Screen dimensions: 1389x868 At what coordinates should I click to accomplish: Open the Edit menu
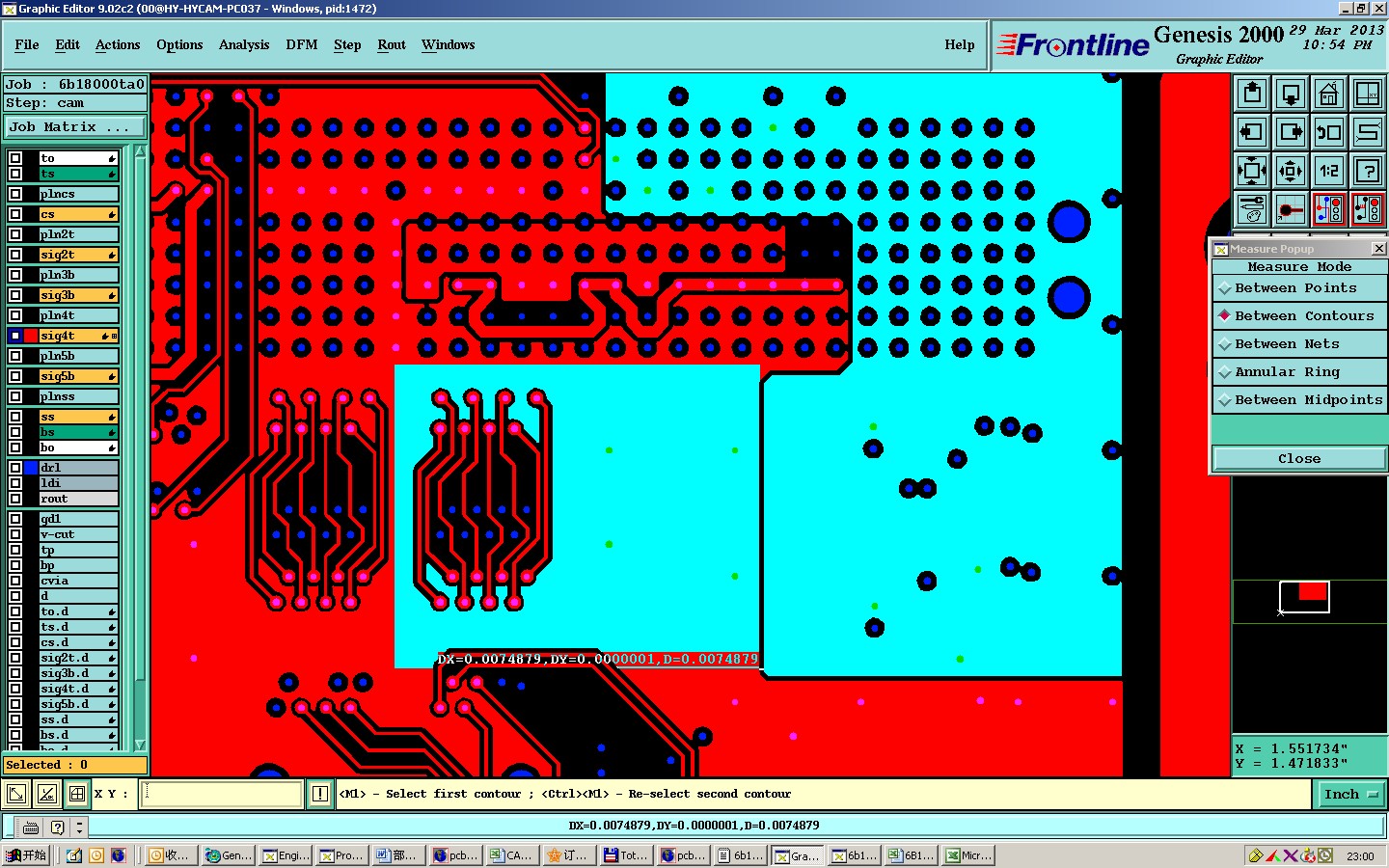click(68, 45)
